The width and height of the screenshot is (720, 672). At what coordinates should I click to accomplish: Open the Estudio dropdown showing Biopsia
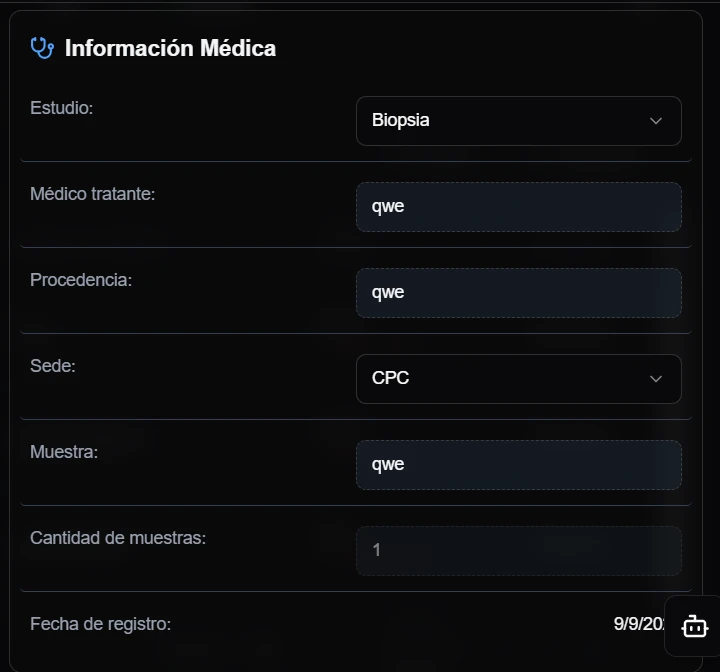pyautogui.click(x=500, y=121)
